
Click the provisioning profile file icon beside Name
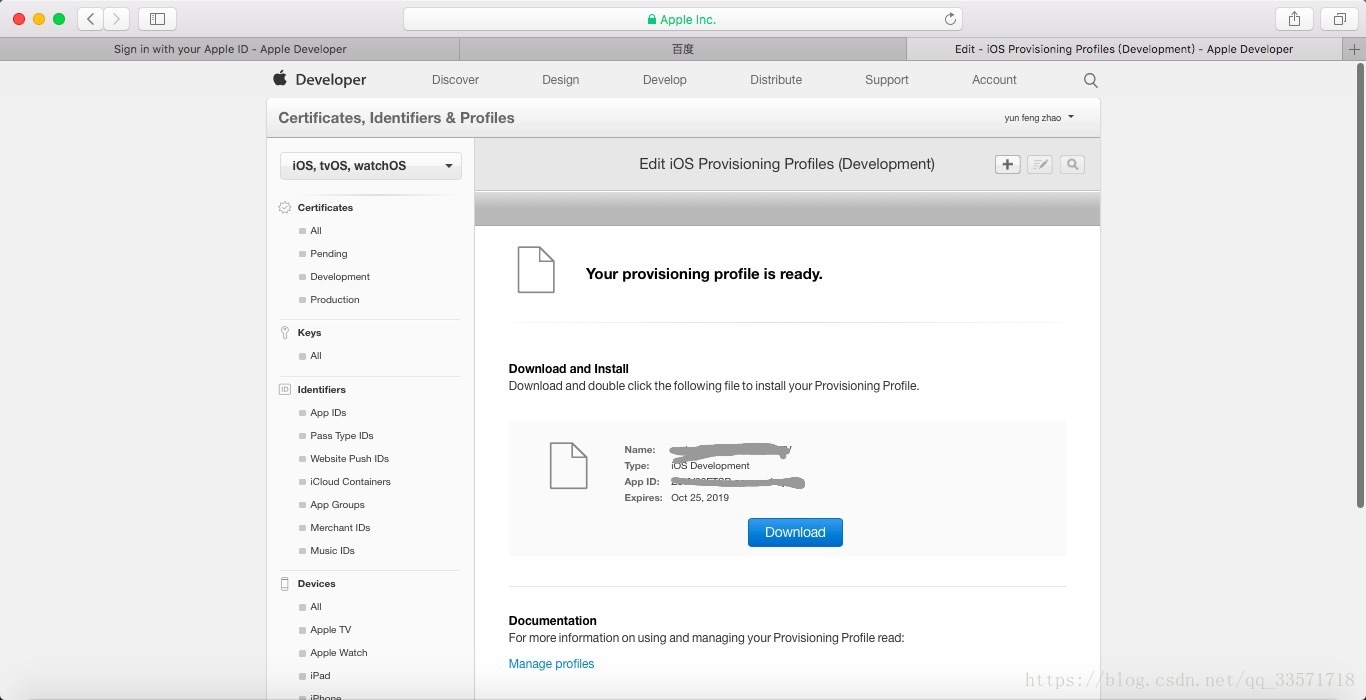point(568,465)
